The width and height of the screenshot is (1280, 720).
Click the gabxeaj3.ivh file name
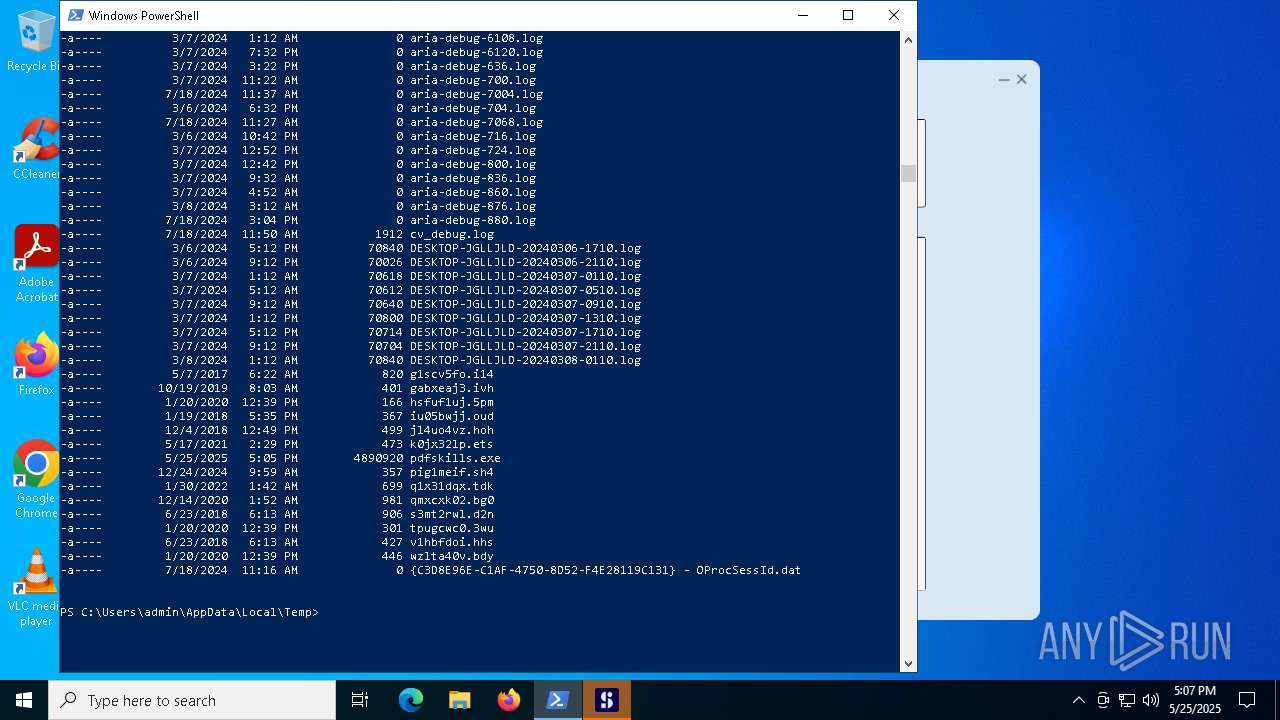[x=452, y=388]
